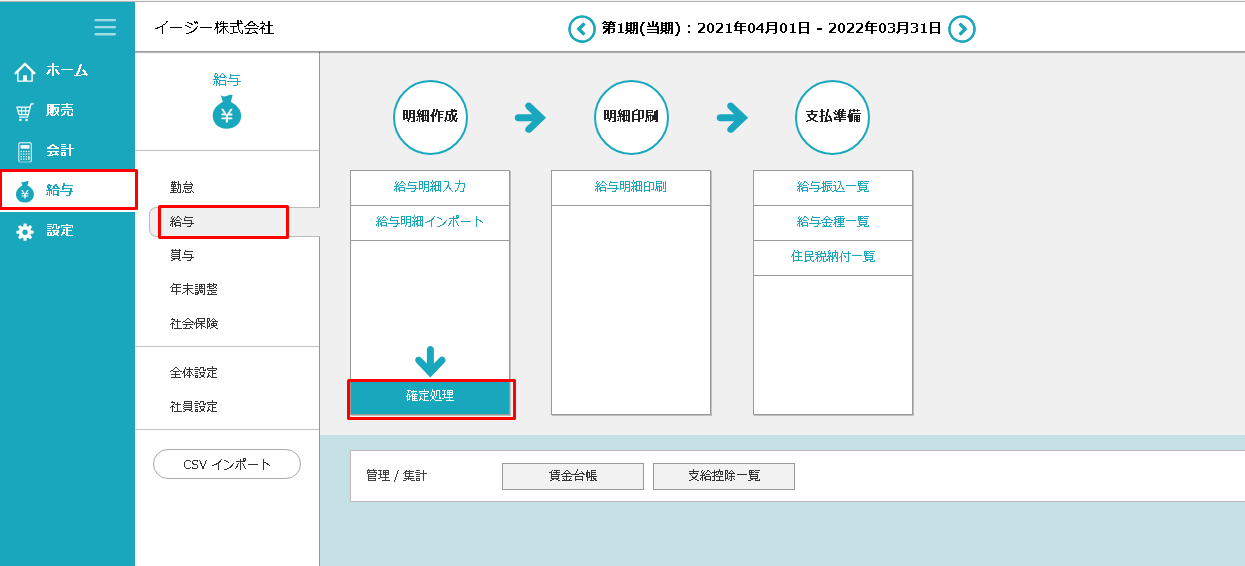Click the yen money bag icon under 給与 heading

coord(227,114)
